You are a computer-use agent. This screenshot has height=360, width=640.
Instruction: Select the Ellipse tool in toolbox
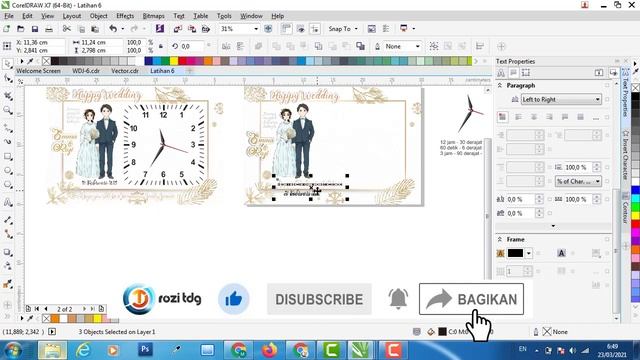[x=7, y=171]
